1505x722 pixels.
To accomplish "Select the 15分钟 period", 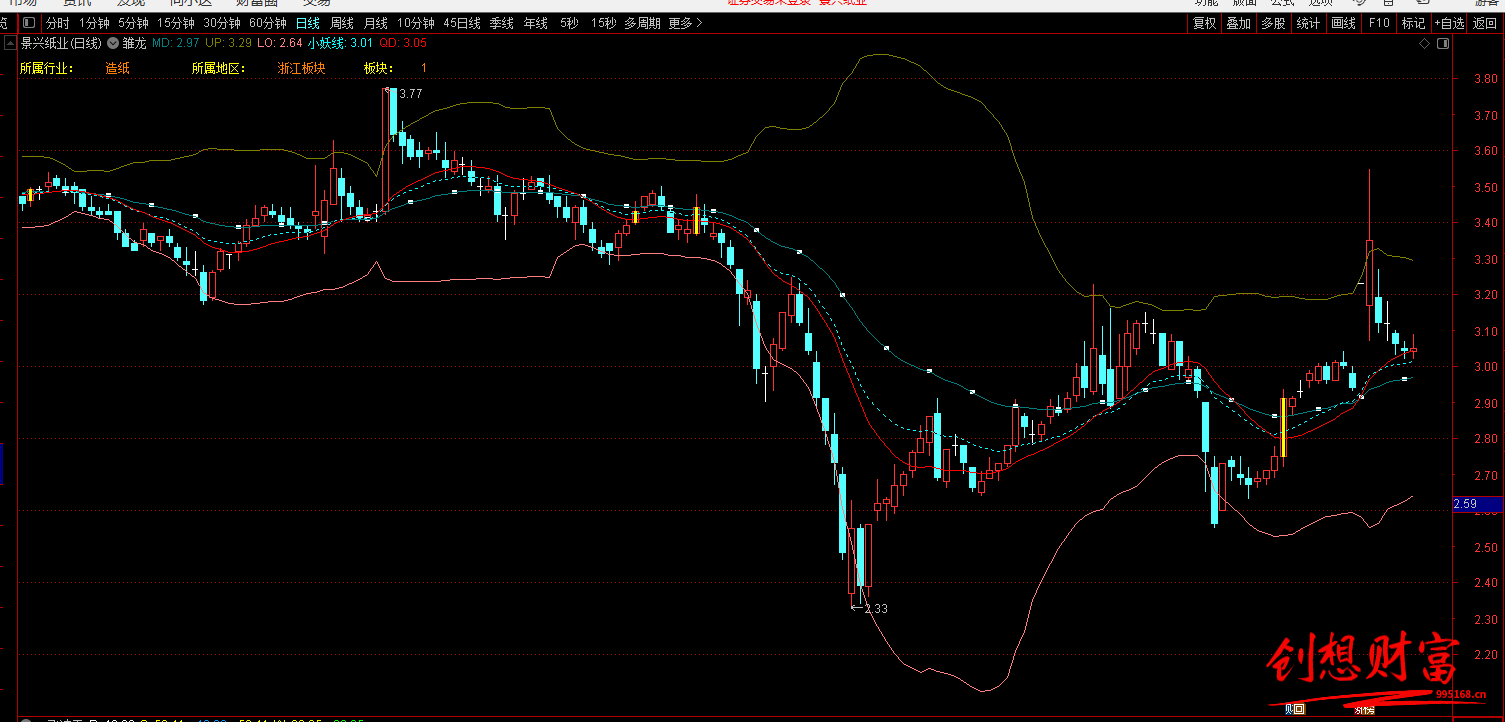I will 176,23.
